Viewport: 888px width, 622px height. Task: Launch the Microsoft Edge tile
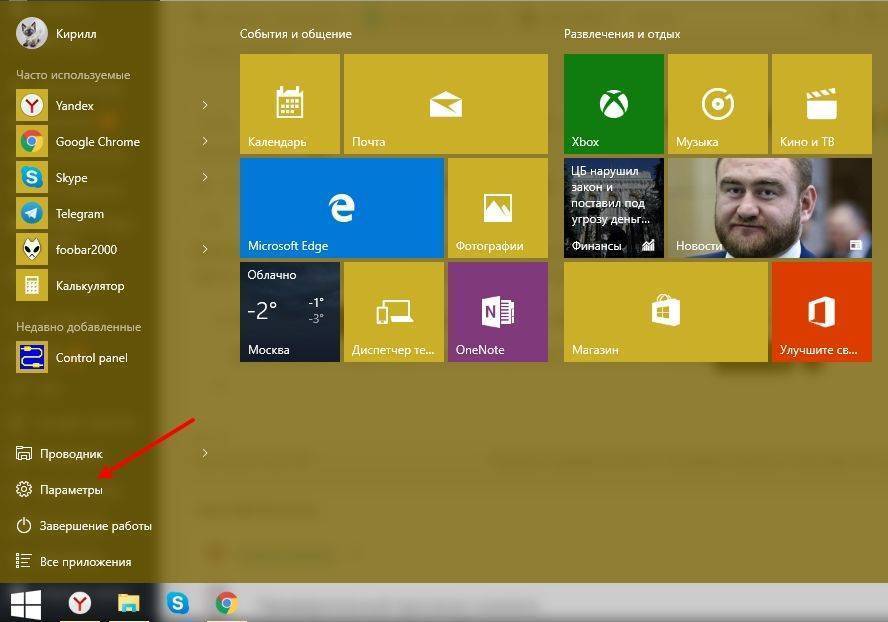(341, 207)
